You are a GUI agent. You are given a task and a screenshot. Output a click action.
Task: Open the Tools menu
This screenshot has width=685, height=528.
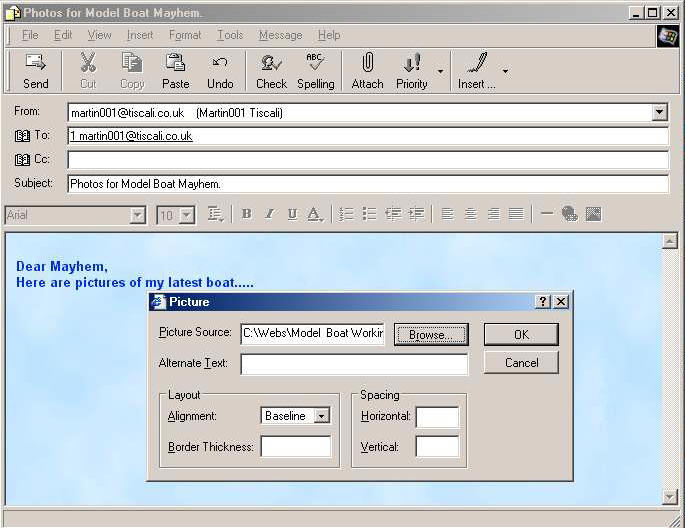(230, 35)
